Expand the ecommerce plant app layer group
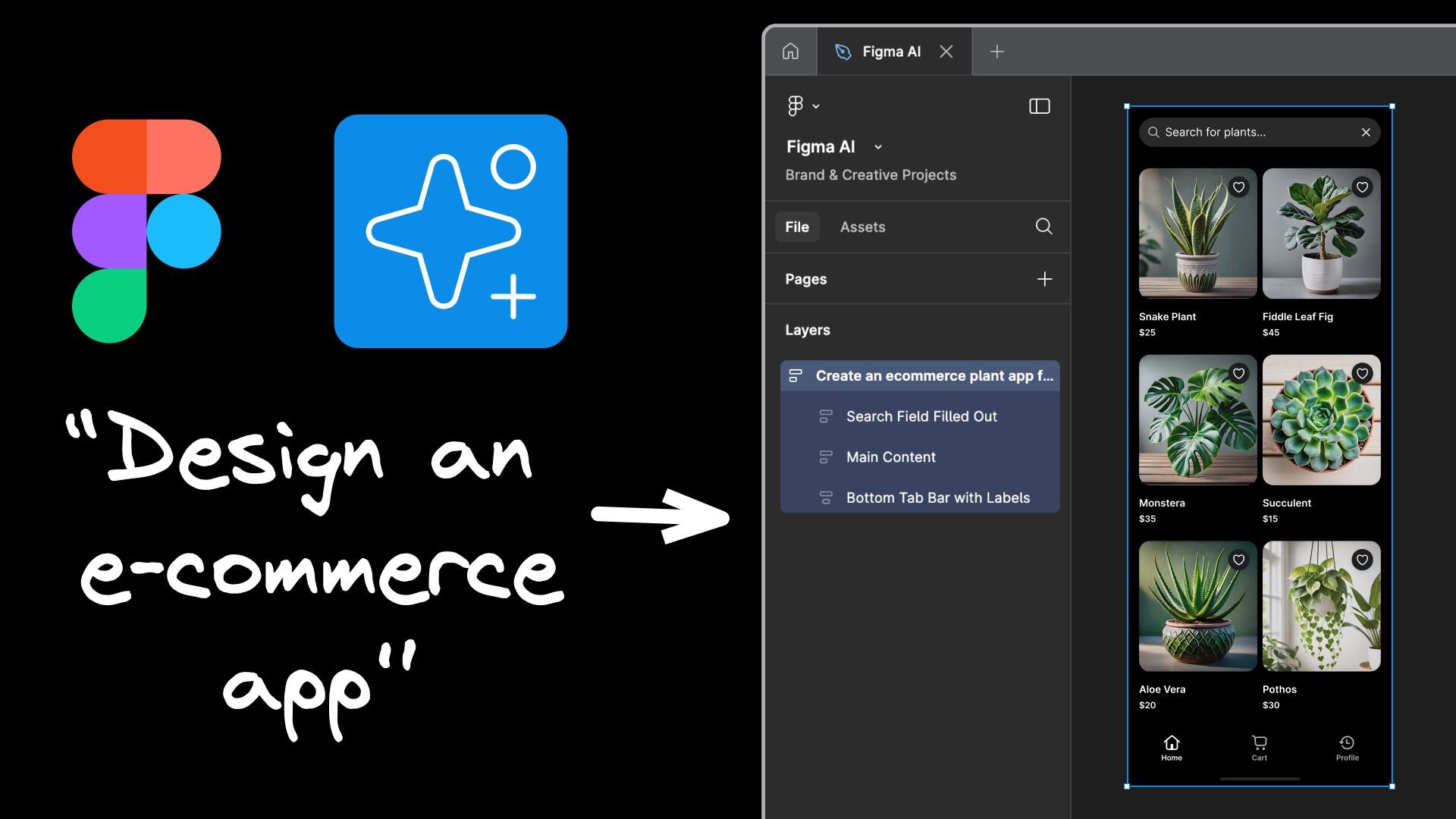1456x819 pixels. click(x=795, y=375)
